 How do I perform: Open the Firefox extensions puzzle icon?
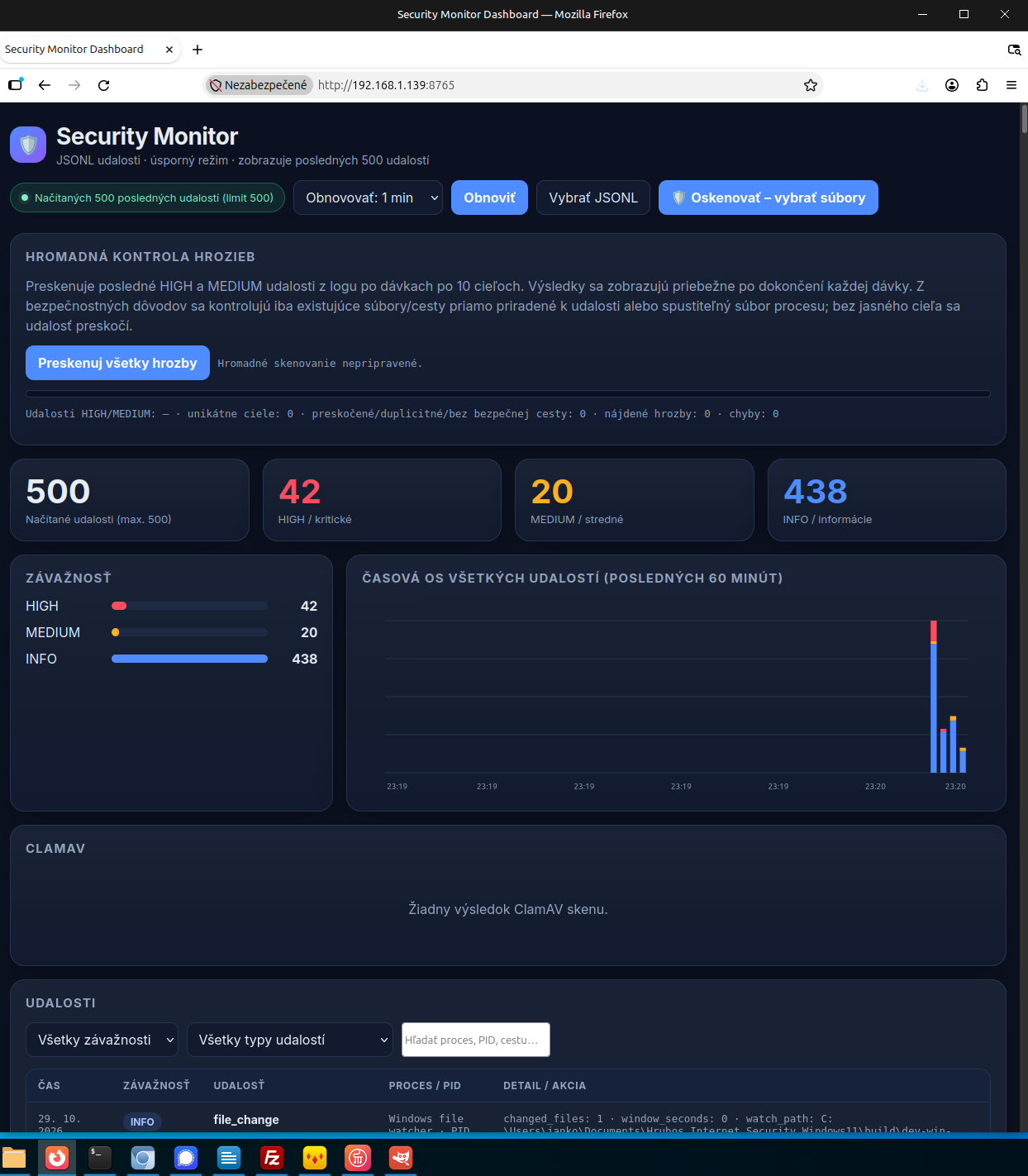[982, 85]
